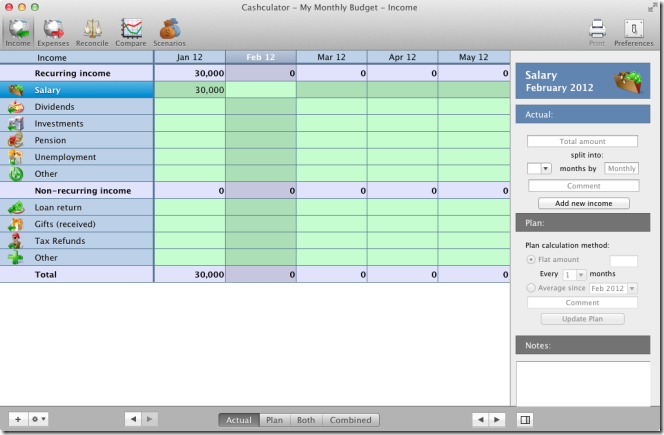Open the Income view in the toolbar
The height and width of the screenshot is (435, 664).
pyautogui.click(x=18, y=33)
